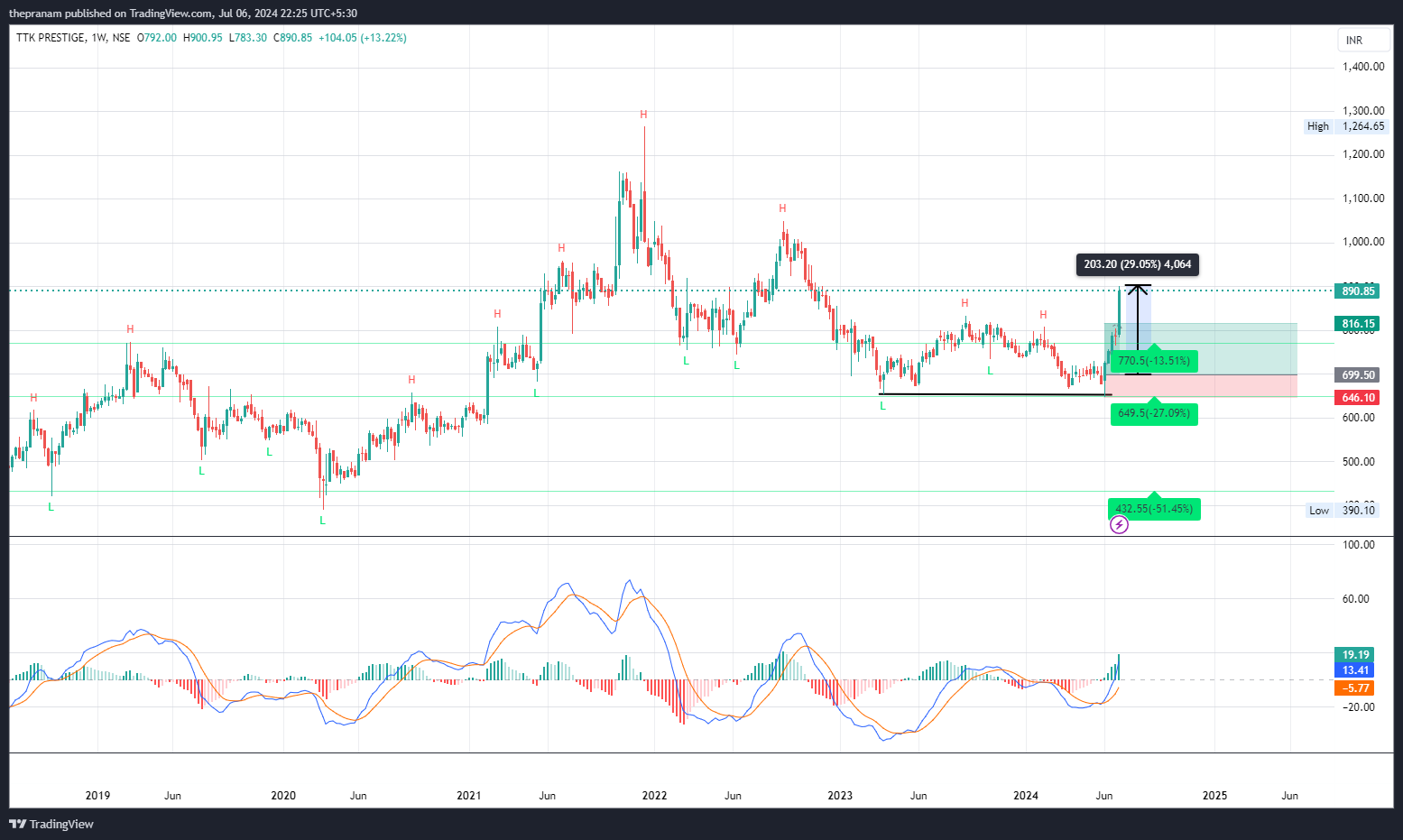
Task: Click the 646.10 red stop price label
Action: point(1357,397)
